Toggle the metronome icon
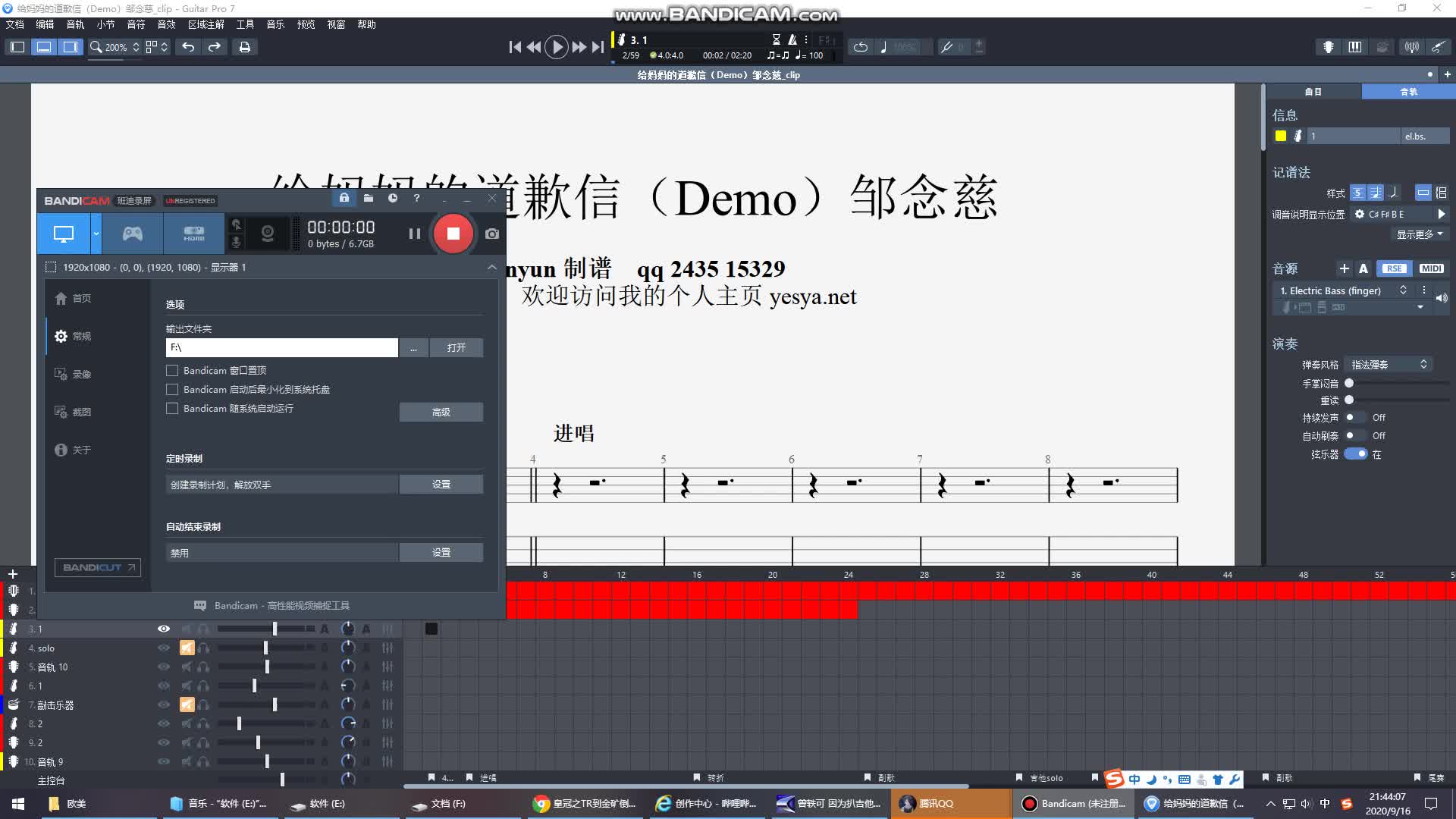The image size is (1456, 819). [792, 39]
